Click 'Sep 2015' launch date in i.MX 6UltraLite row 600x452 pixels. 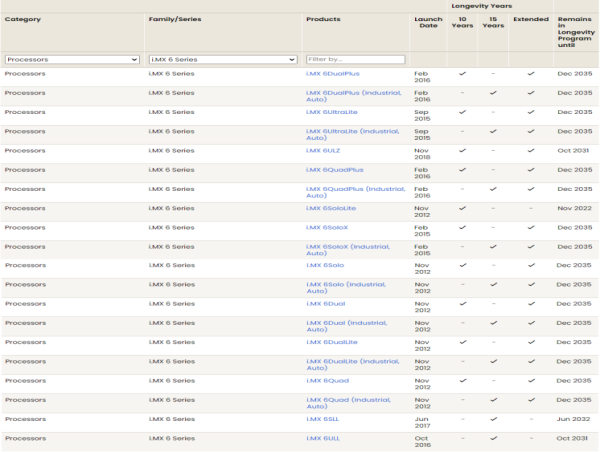pos(422,115)
